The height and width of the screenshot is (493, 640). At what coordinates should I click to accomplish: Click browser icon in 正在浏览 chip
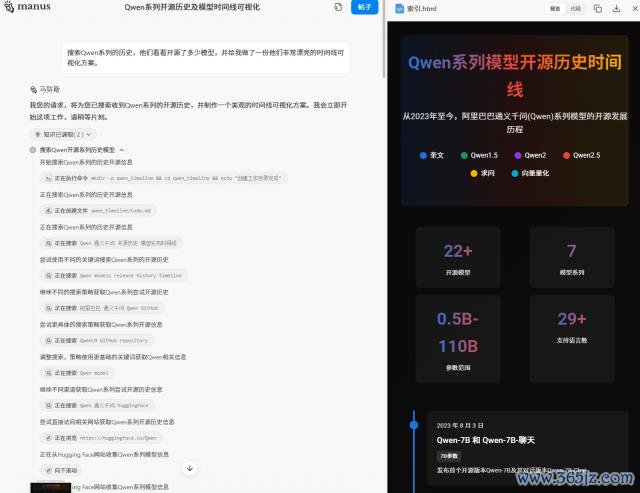[x=48, y=438]
